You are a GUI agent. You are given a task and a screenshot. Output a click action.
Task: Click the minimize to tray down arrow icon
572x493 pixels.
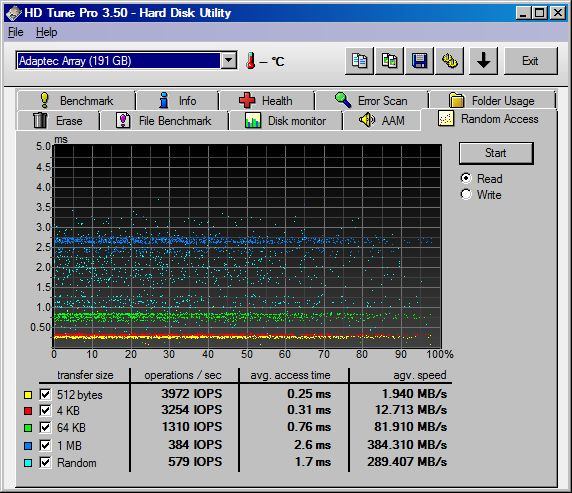[x=483, y=61]
